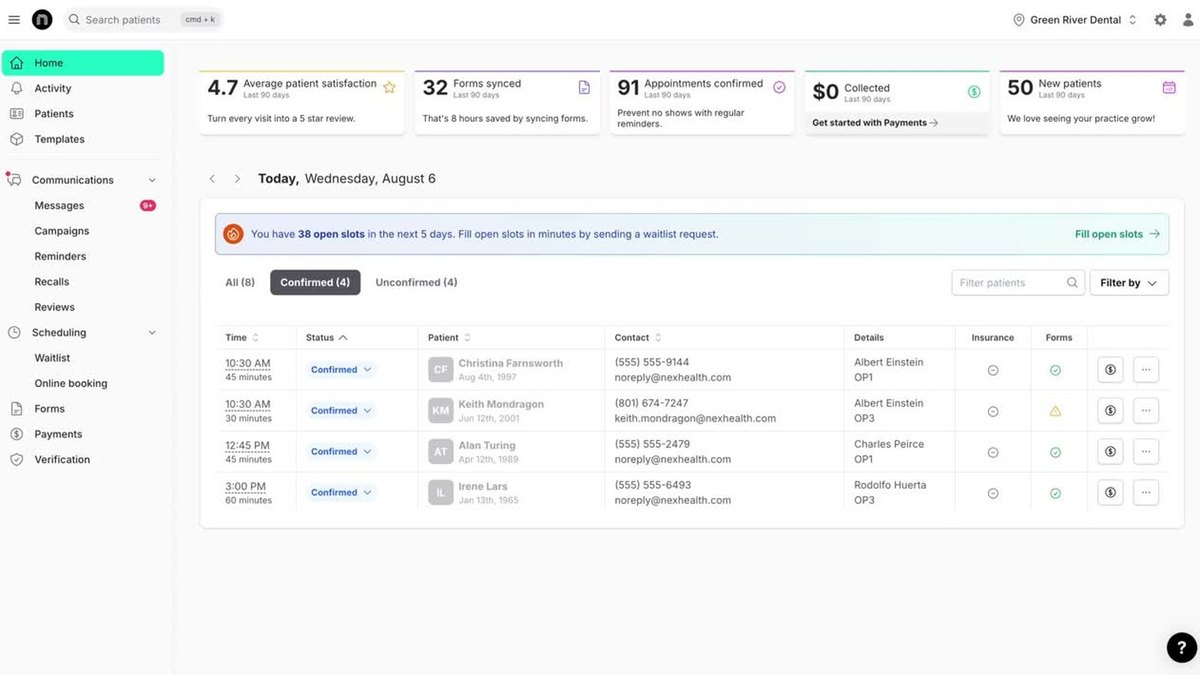
Task: Open the user profile icon
Action: [1188, 20]
